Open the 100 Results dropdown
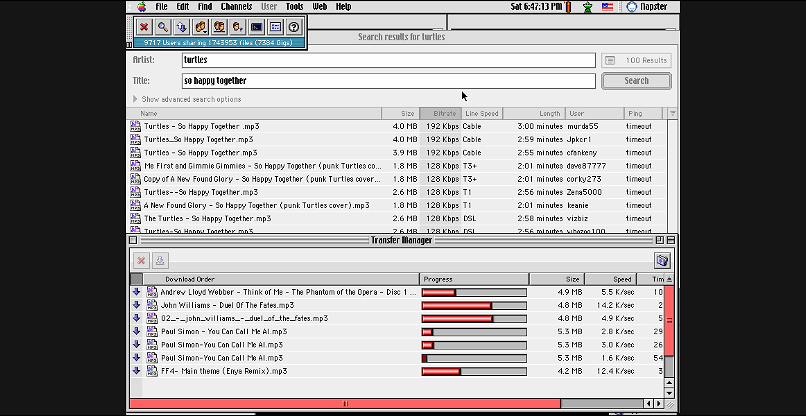This screenshot has height=416, width=806. pyautogui.click(x=636, y=60)
